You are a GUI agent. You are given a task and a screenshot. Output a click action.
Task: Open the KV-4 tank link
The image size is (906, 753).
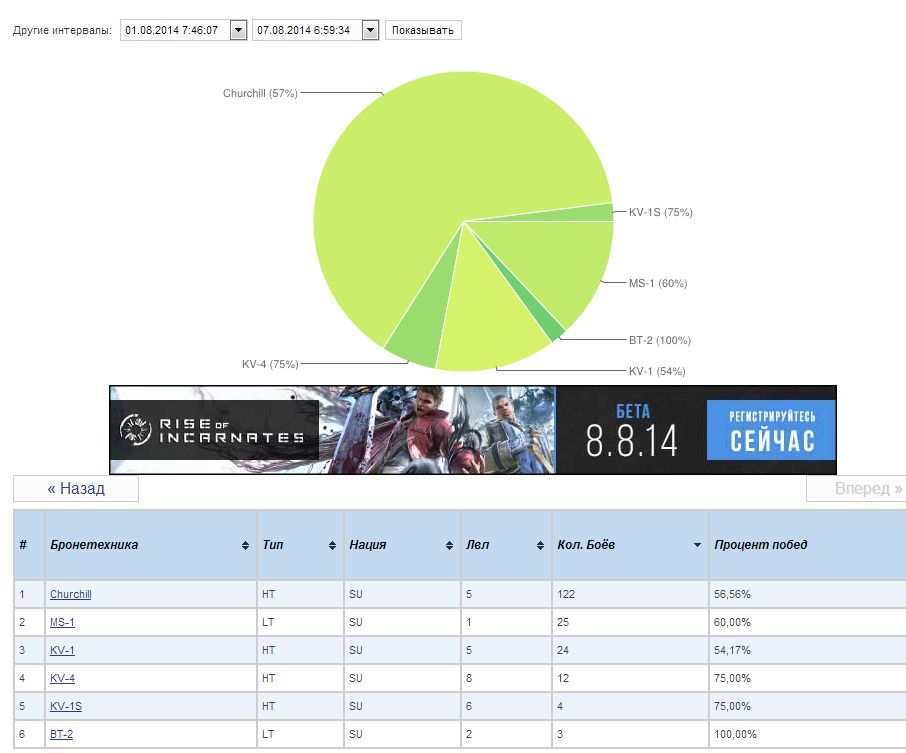pos(62,678)
